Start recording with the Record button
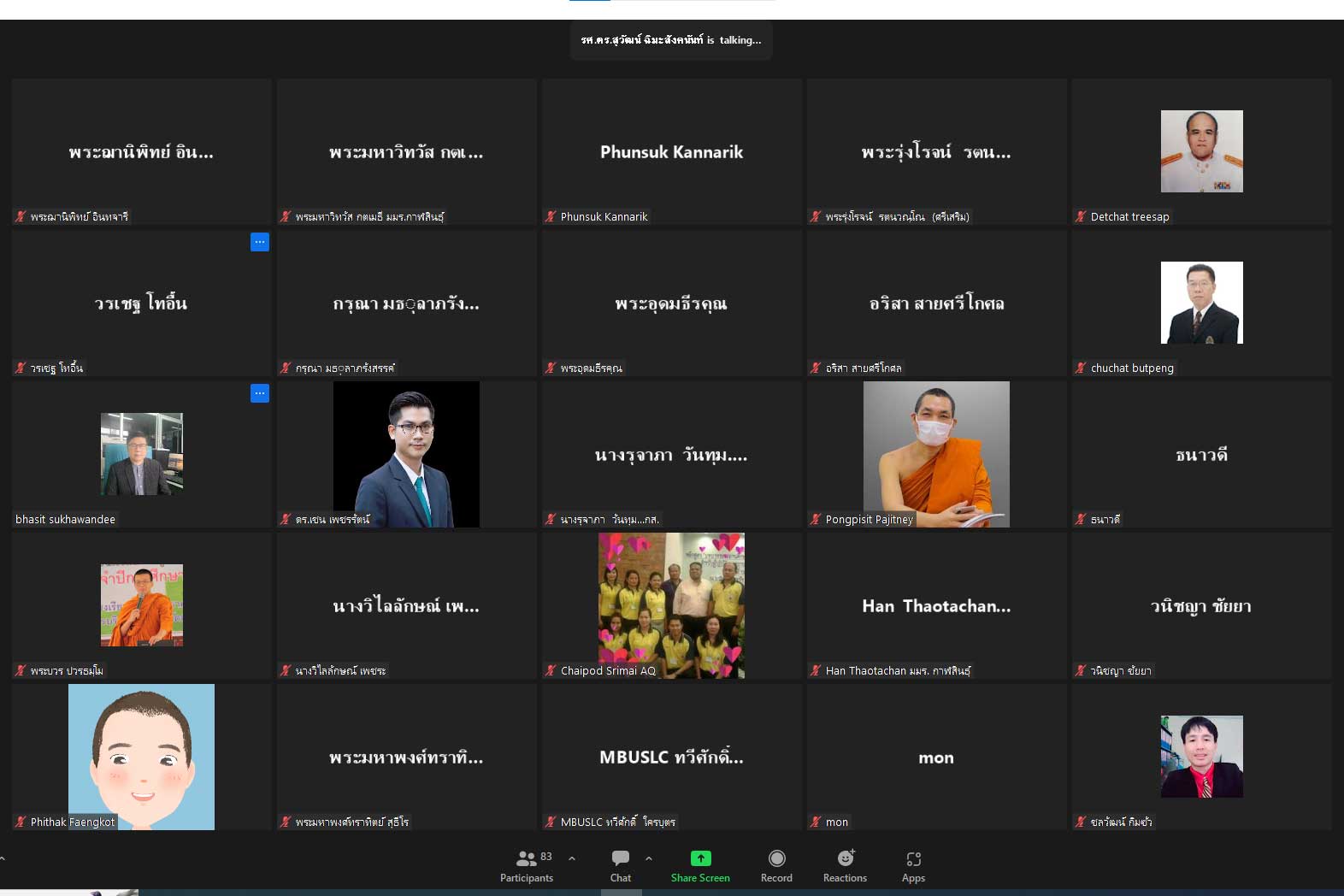Image resolution: width=1344 pixels, height=896 pixels. point(776,864)
